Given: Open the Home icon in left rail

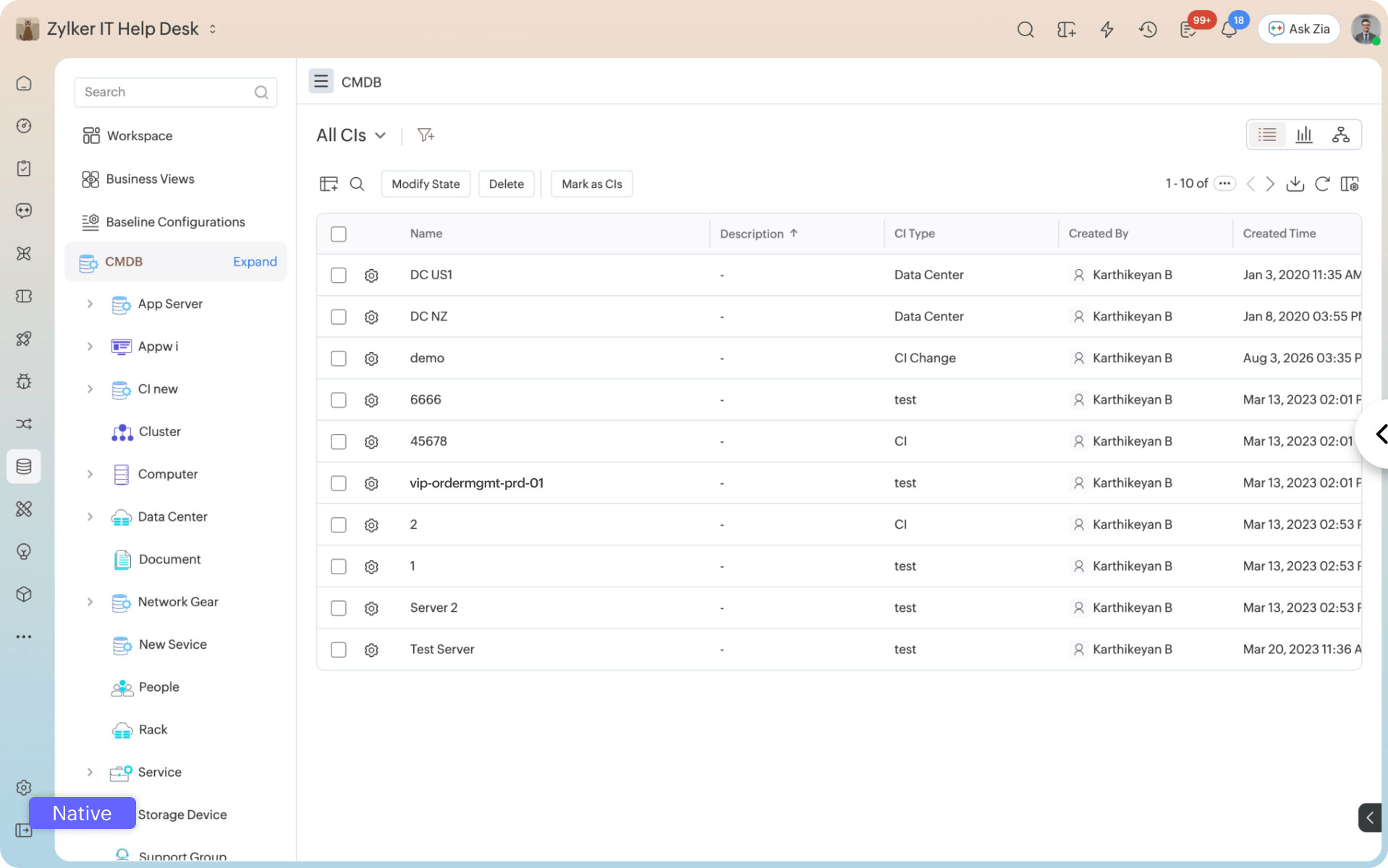Looking at the screenshot, I should coord(24,83).
